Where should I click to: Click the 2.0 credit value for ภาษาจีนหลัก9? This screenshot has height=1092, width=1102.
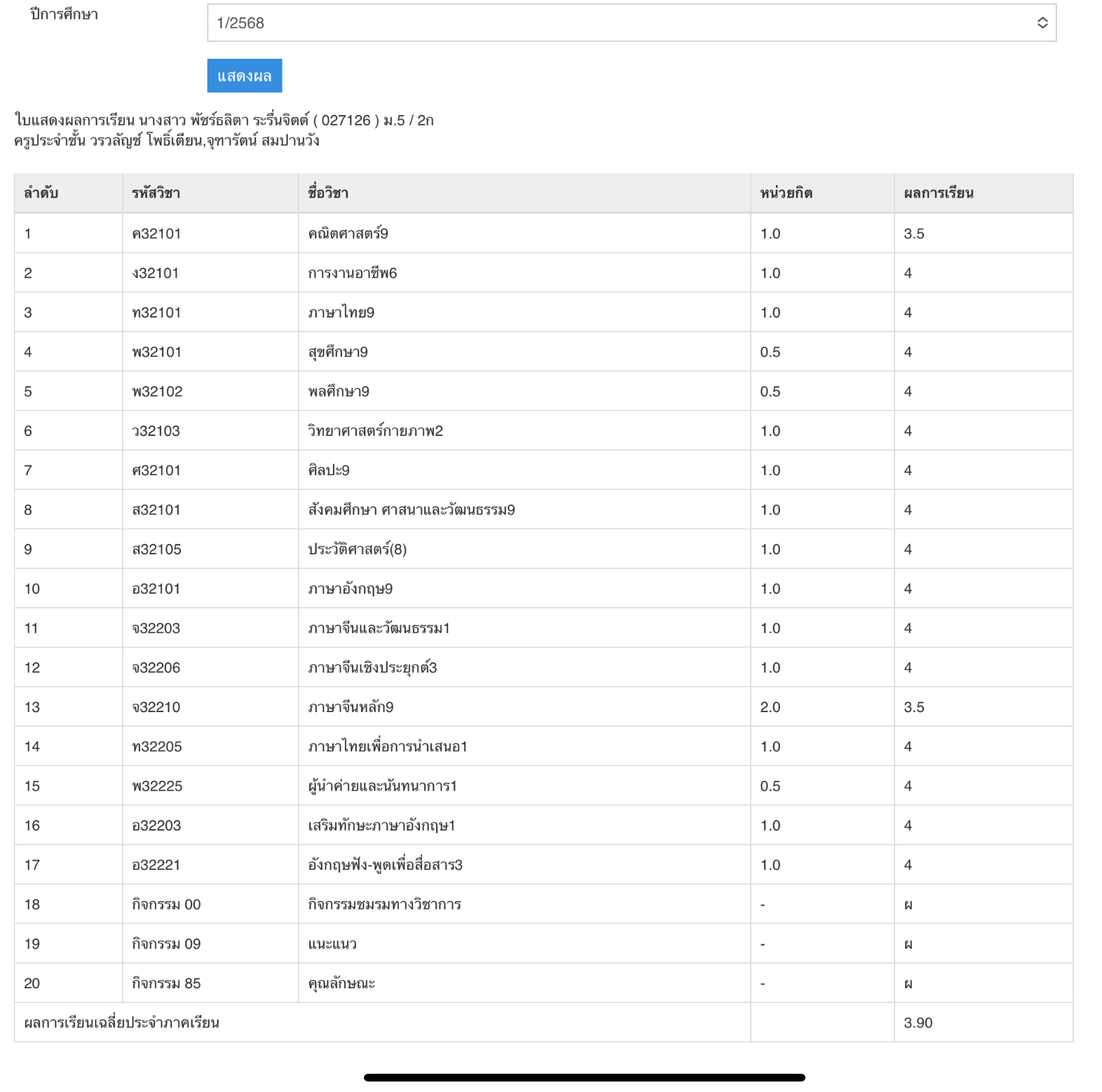pos(770,707)
